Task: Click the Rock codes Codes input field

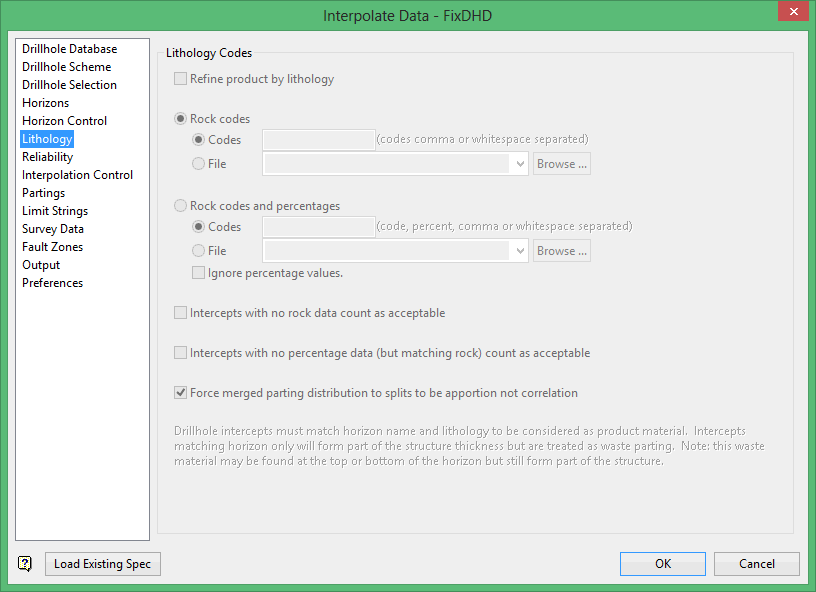Action: point(318,140)
